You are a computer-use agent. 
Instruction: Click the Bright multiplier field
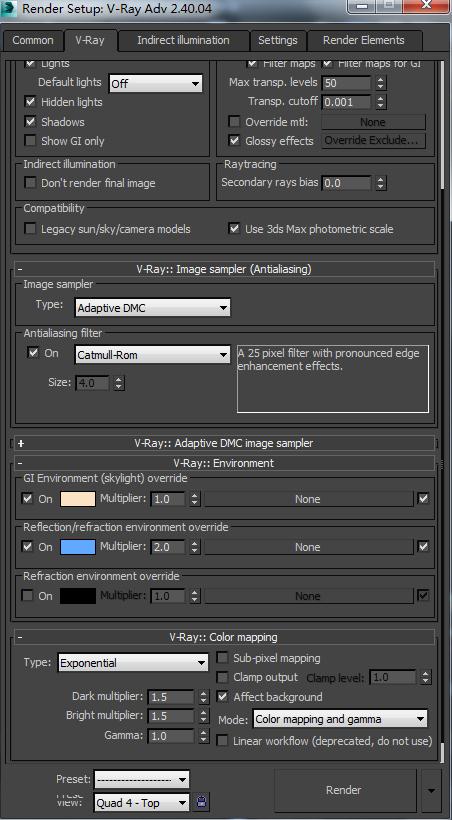[171, 716]
